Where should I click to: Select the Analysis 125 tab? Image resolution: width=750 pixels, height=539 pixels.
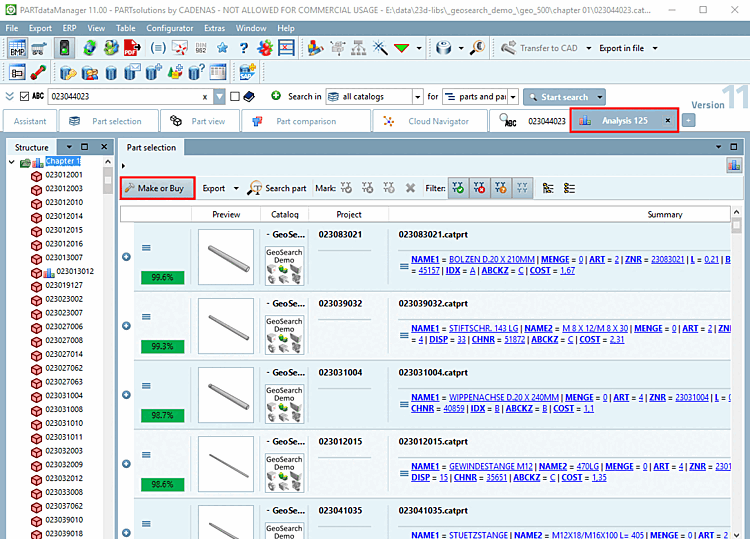click(624, 121)
